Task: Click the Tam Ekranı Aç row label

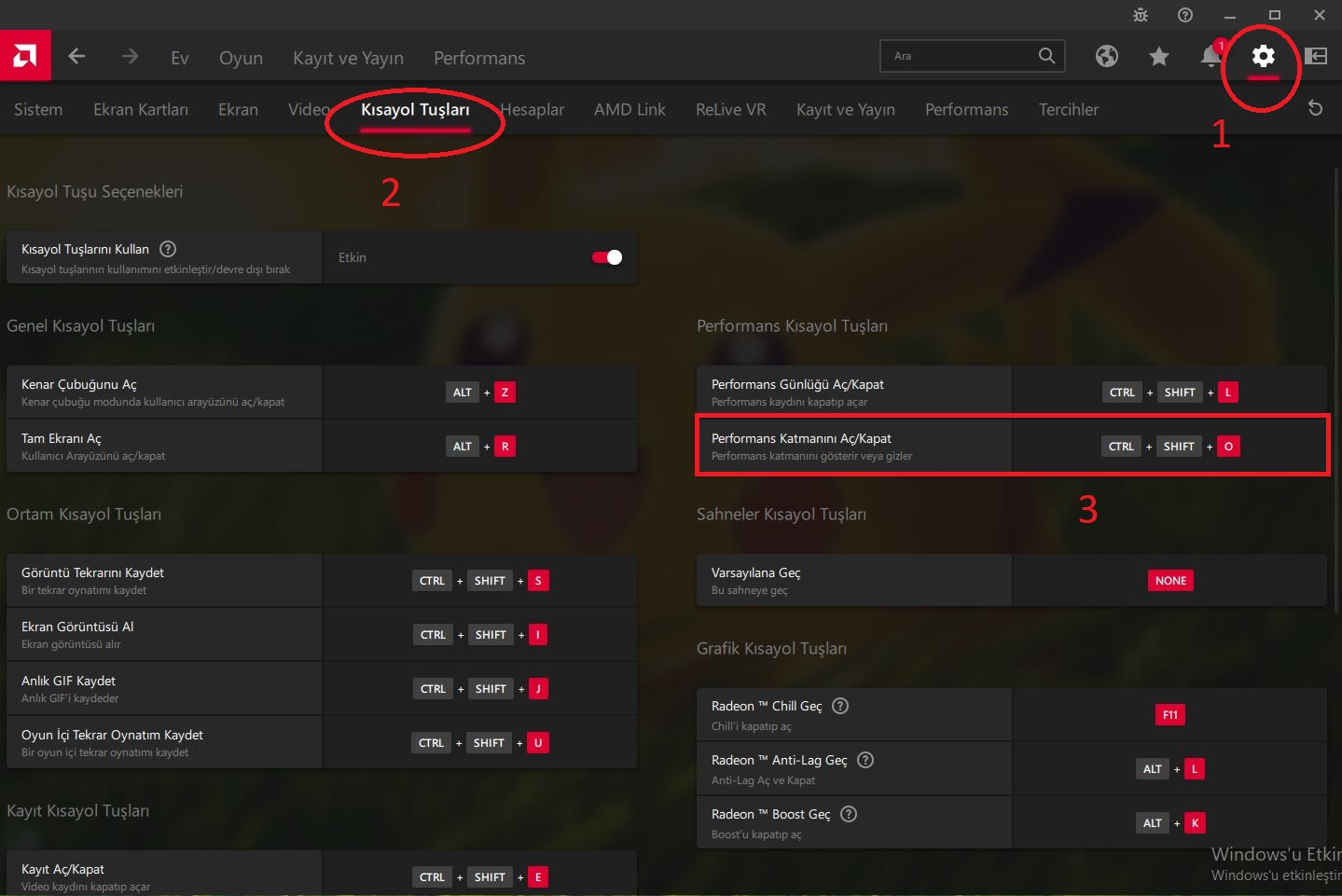Action: 62,438
